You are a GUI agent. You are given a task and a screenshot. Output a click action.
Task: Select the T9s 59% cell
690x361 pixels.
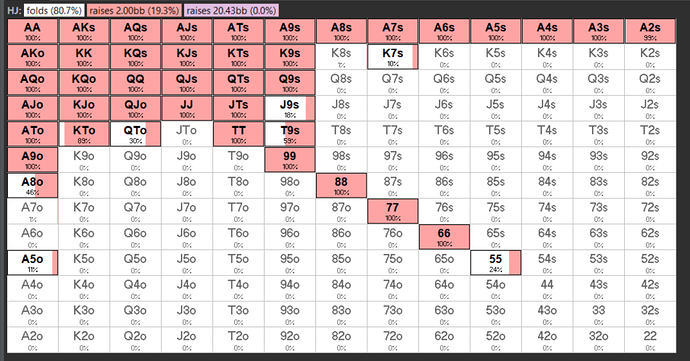point(290,134)
